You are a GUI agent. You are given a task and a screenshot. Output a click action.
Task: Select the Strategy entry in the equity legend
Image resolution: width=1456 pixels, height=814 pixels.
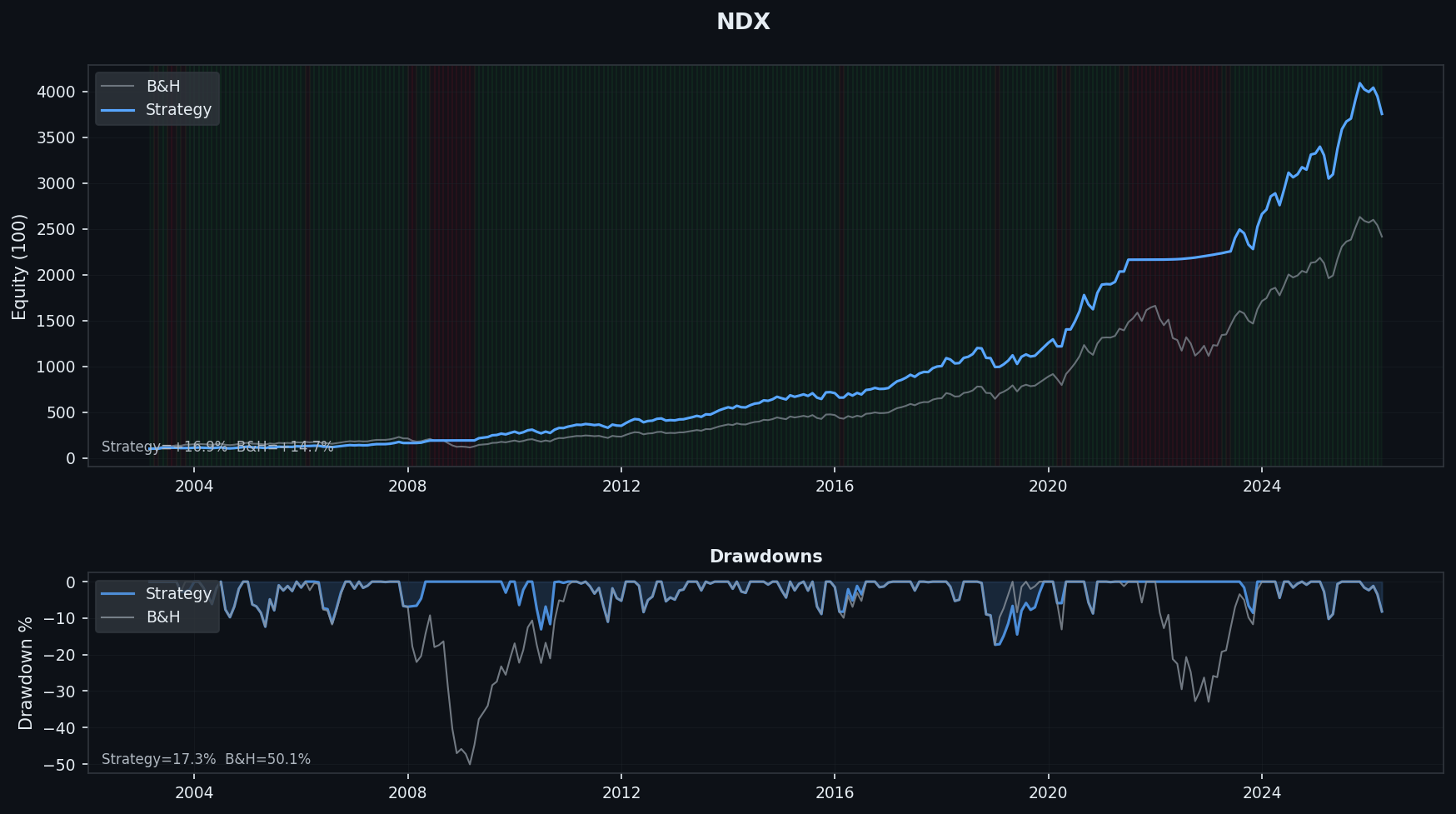tap(178, 110)
